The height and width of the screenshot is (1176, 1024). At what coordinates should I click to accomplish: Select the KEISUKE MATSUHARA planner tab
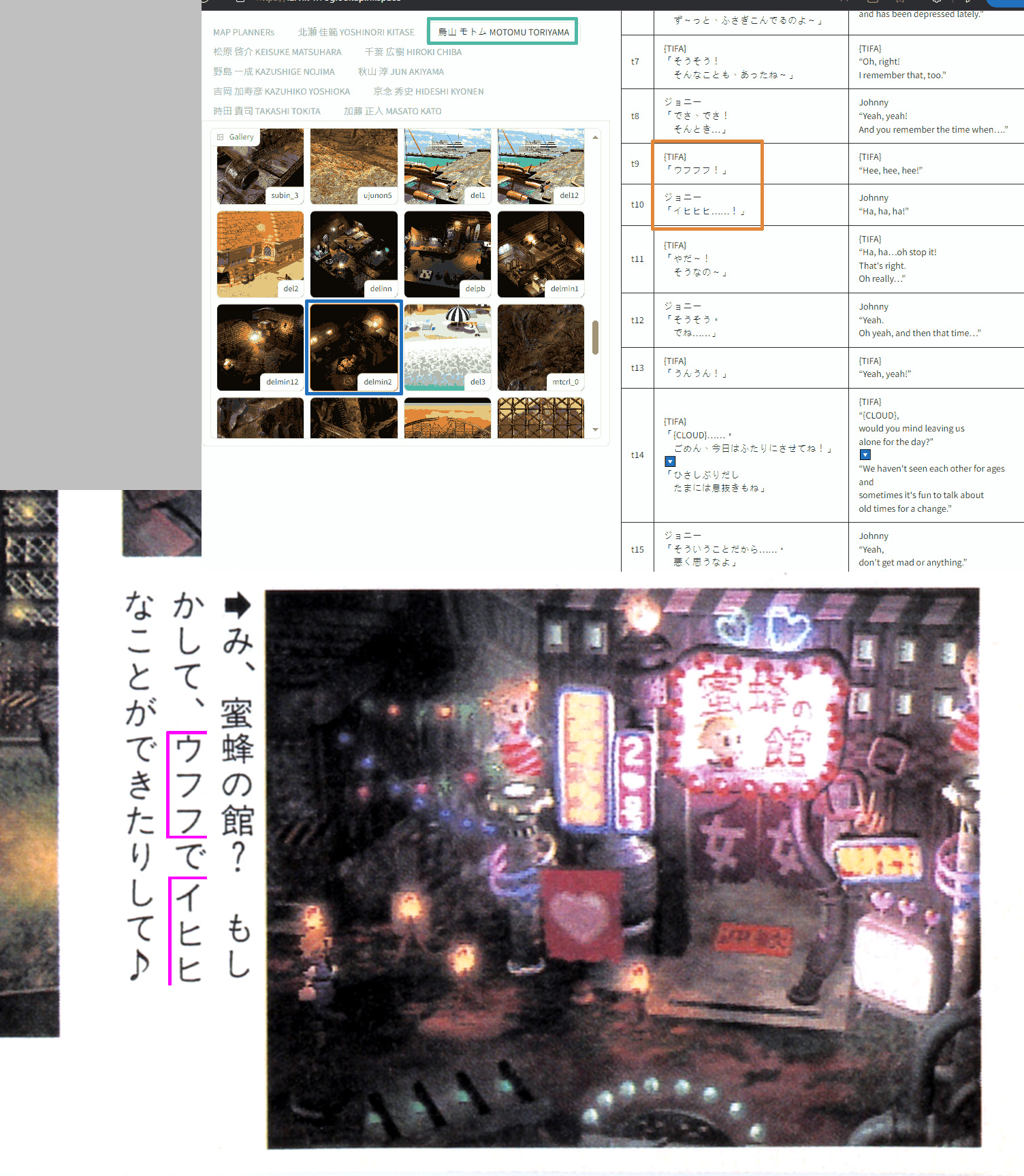pyautogui.click(x=277, y=52)
